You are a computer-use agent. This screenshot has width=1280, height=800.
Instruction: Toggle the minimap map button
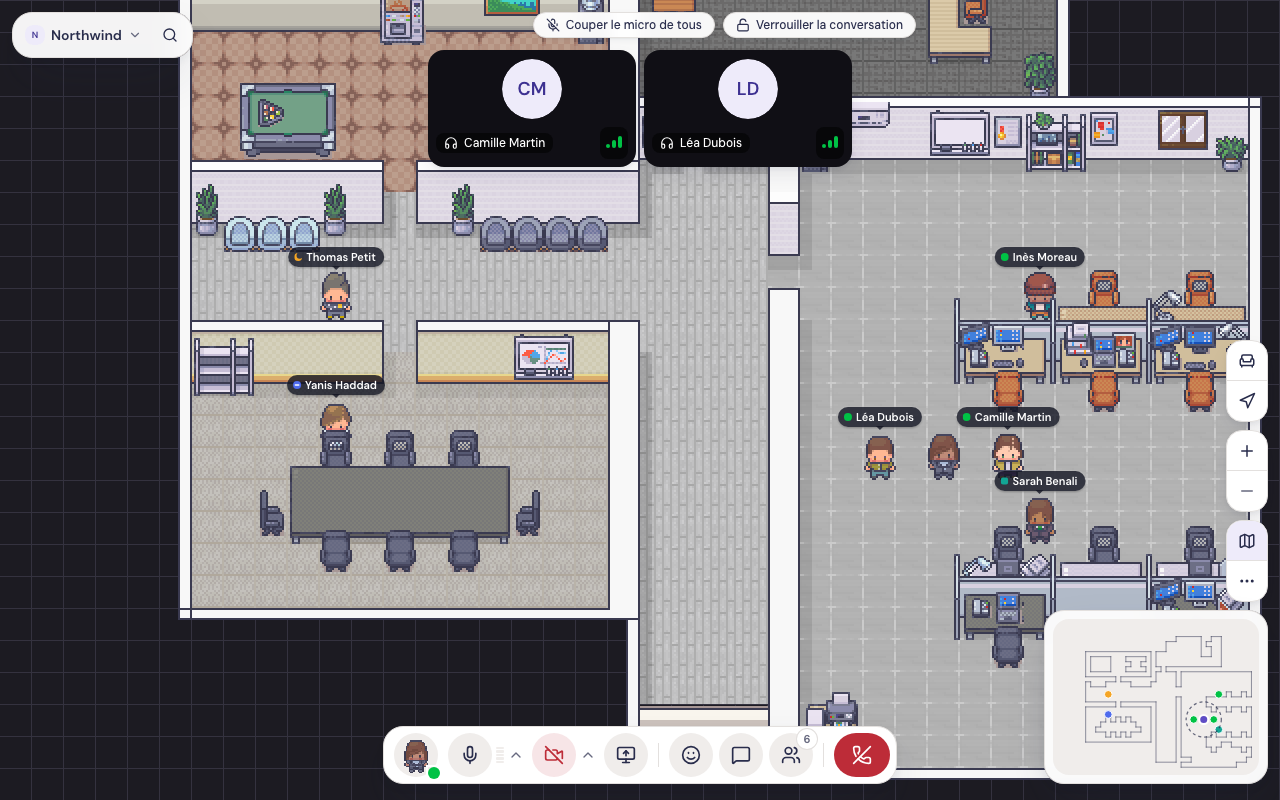pyautogui.click(x=1247, y=541)
